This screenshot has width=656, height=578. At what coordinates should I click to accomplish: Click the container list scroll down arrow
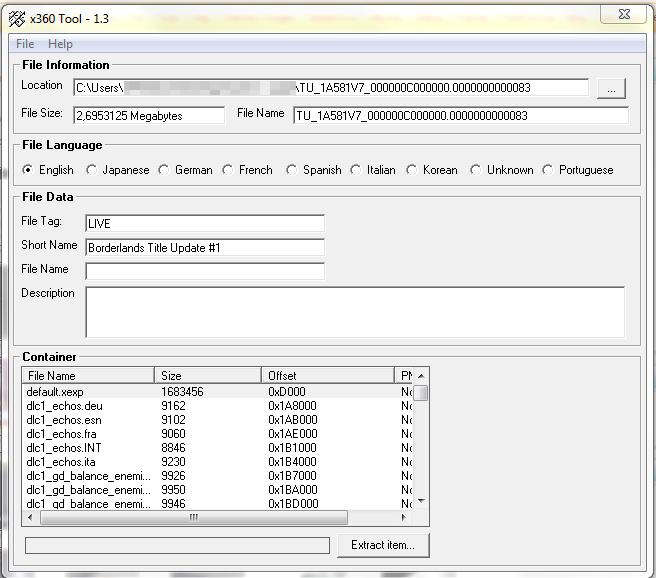421,502
